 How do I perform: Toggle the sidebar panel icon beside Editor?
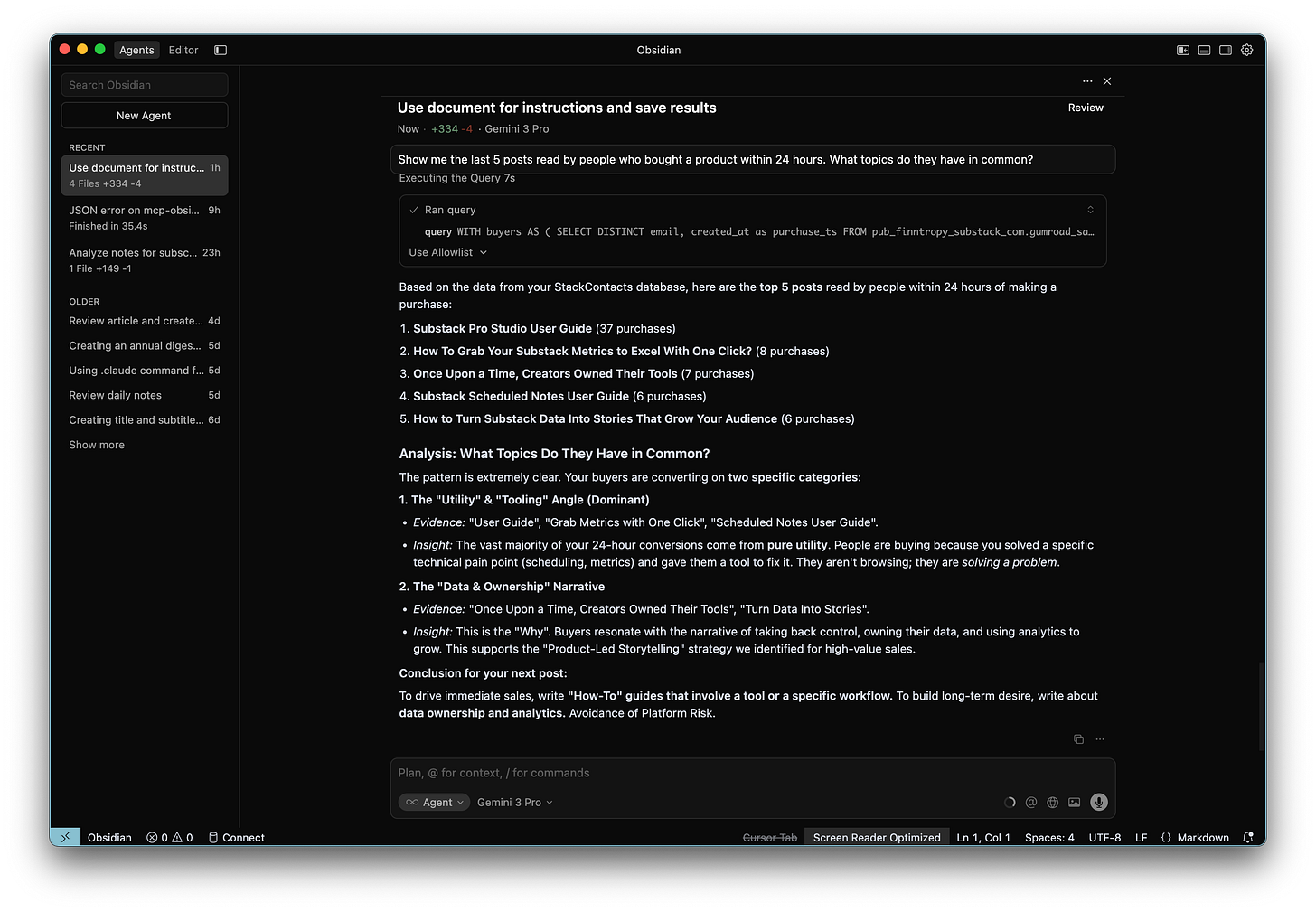tap(221, 51)
